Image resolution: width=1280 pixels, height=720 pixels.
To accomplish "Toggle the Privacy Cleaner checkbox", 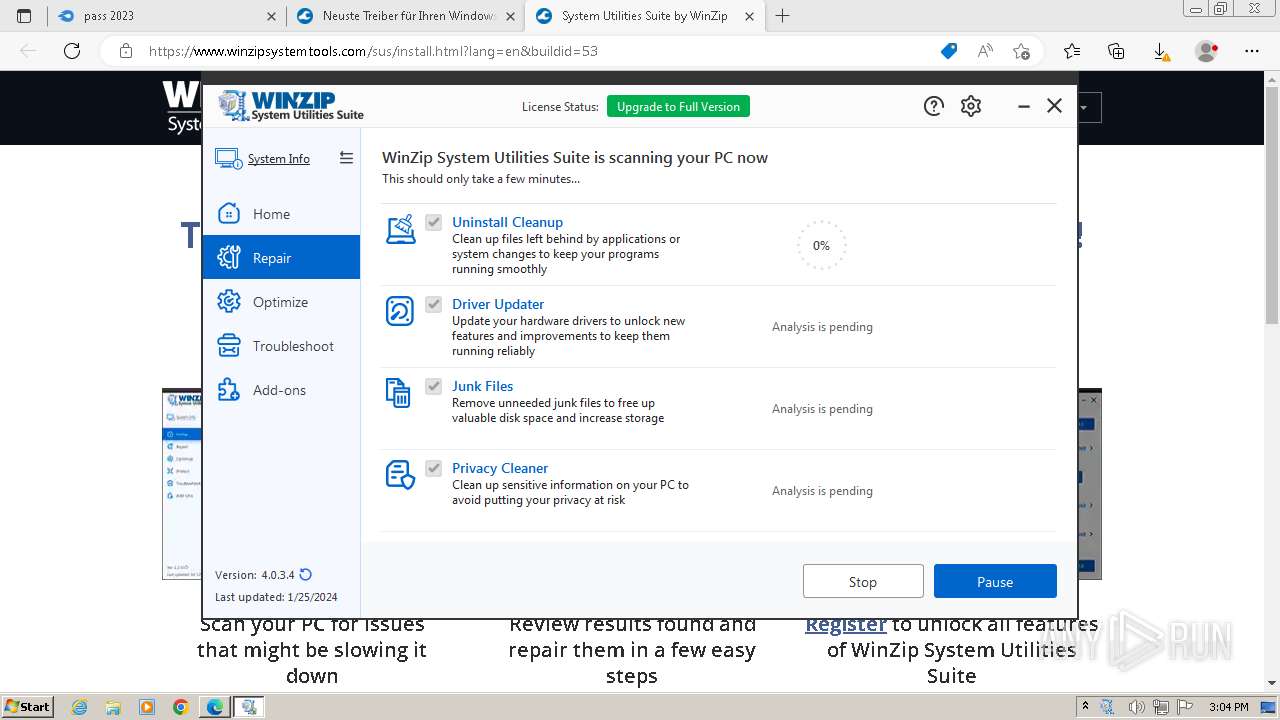I will pos(433,468).
